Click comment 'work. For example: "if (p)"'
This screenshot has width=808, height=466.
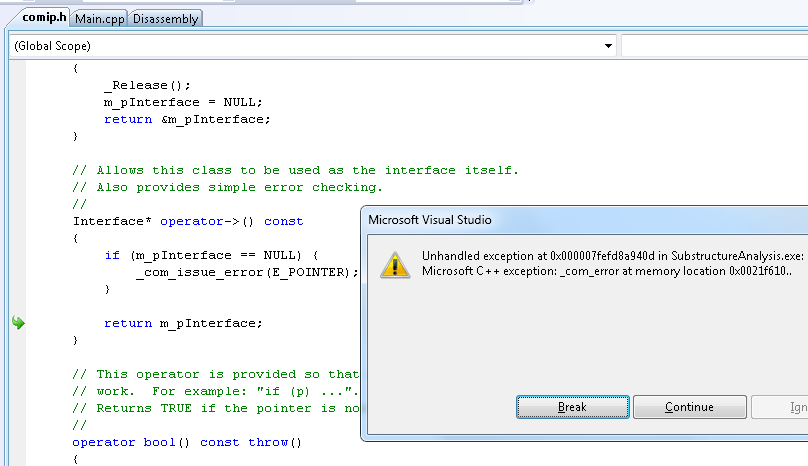pos(215,391)
